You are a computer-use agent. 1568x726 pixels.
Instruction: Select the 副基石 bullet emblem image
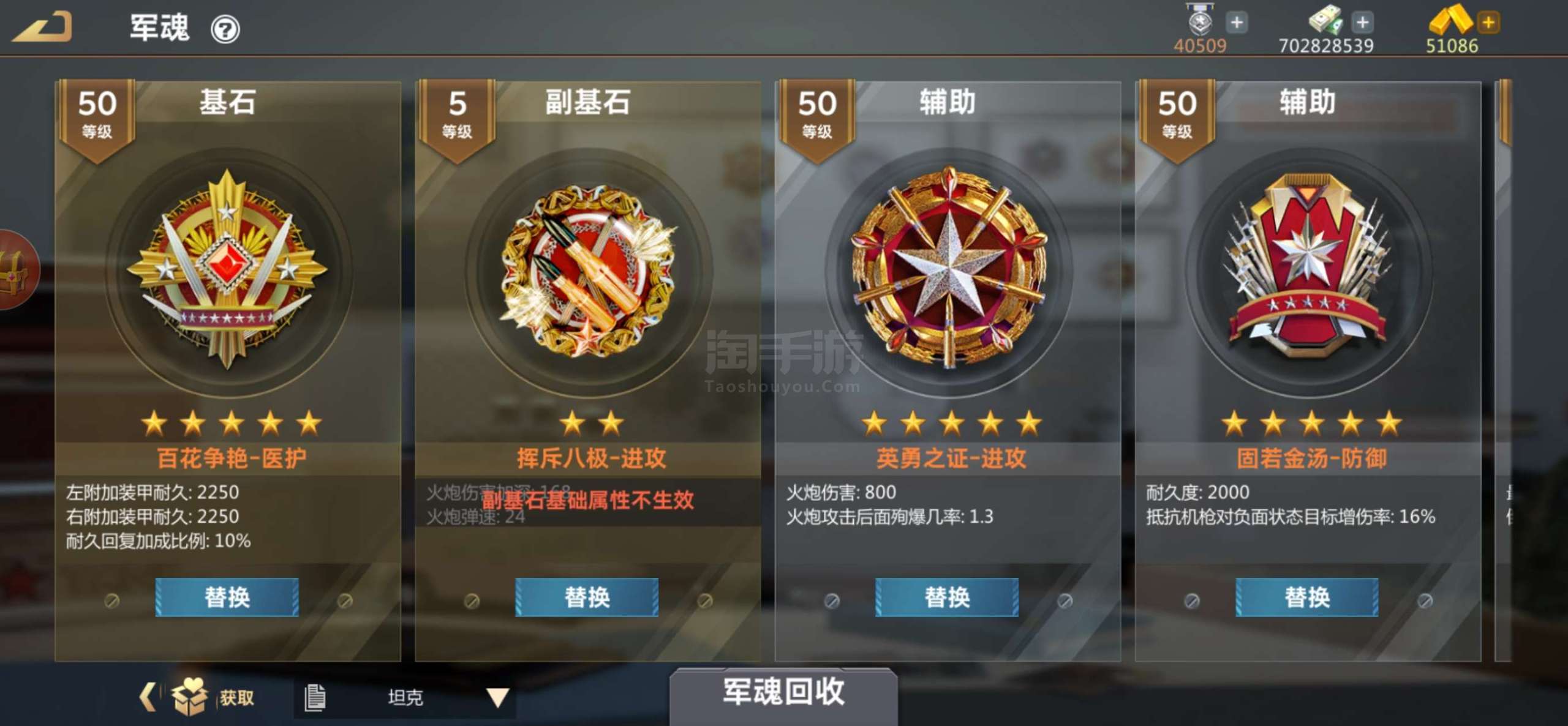(x=587, y=271)
